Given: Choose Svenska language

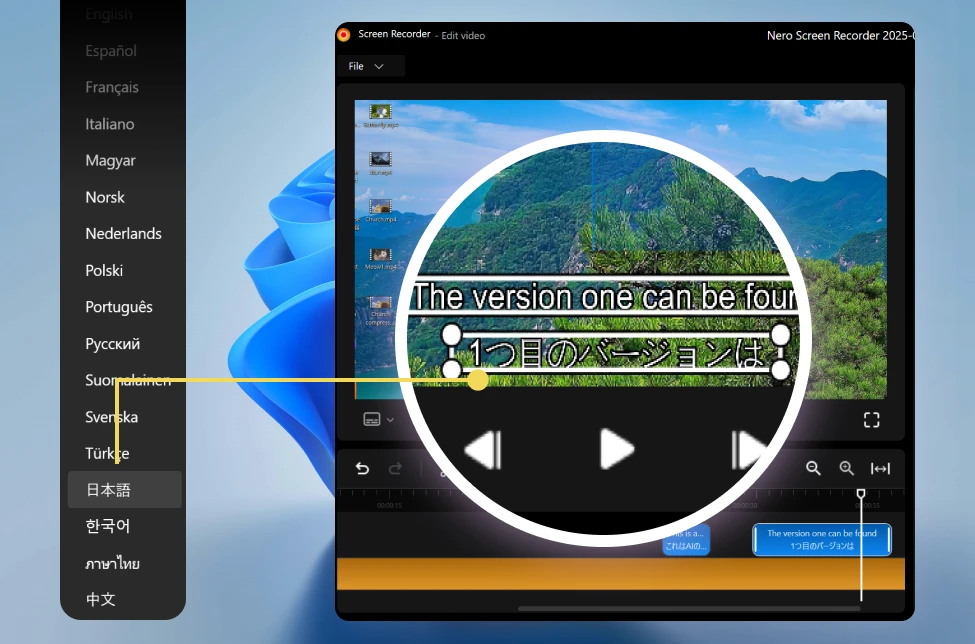Looking at the screenshot, I should pos(111,417).
